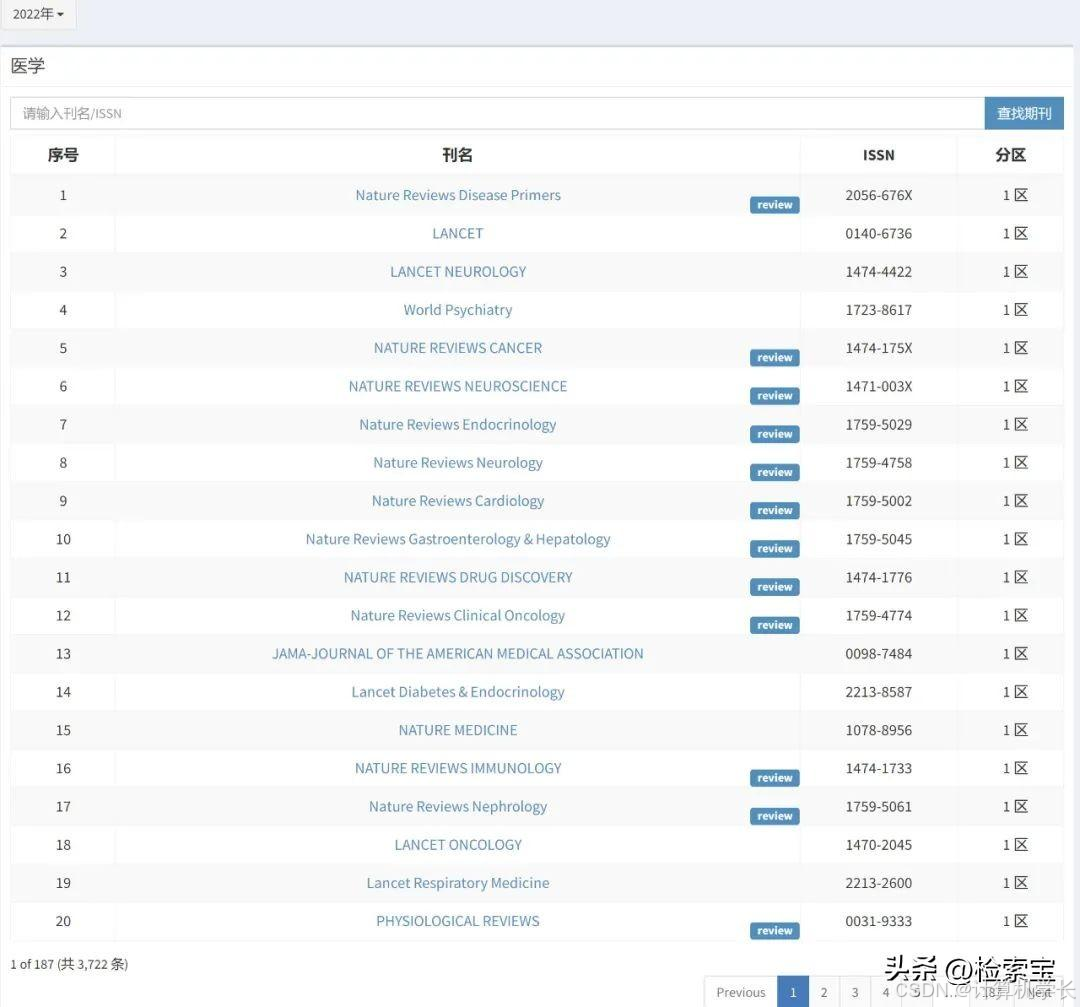Click review badge for Nature Reviews Clinical Oncology

(x=774, y=625)
